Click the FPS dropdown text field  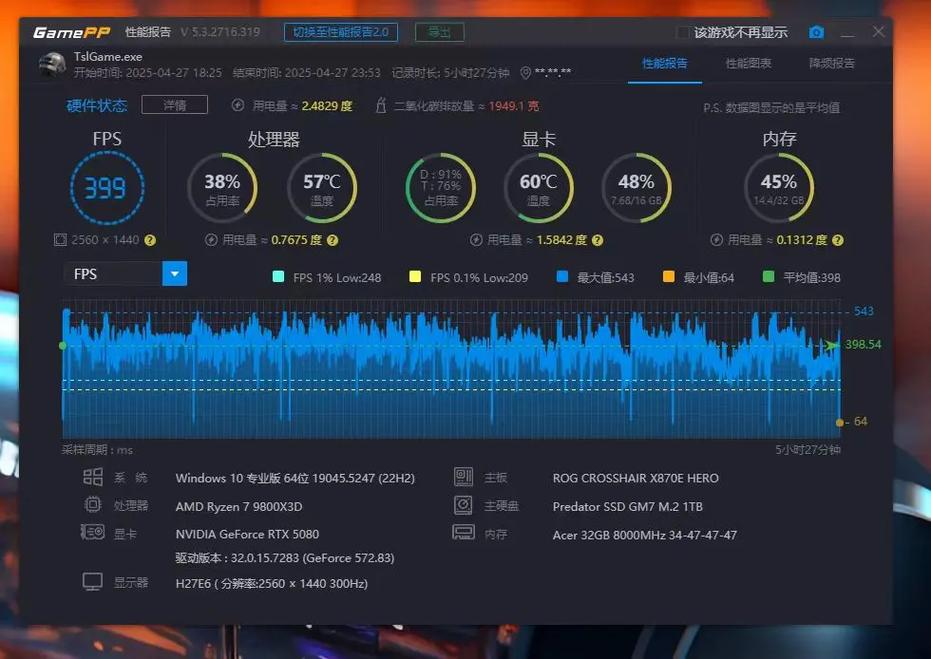pyautogui.click(x=112, y=273)
